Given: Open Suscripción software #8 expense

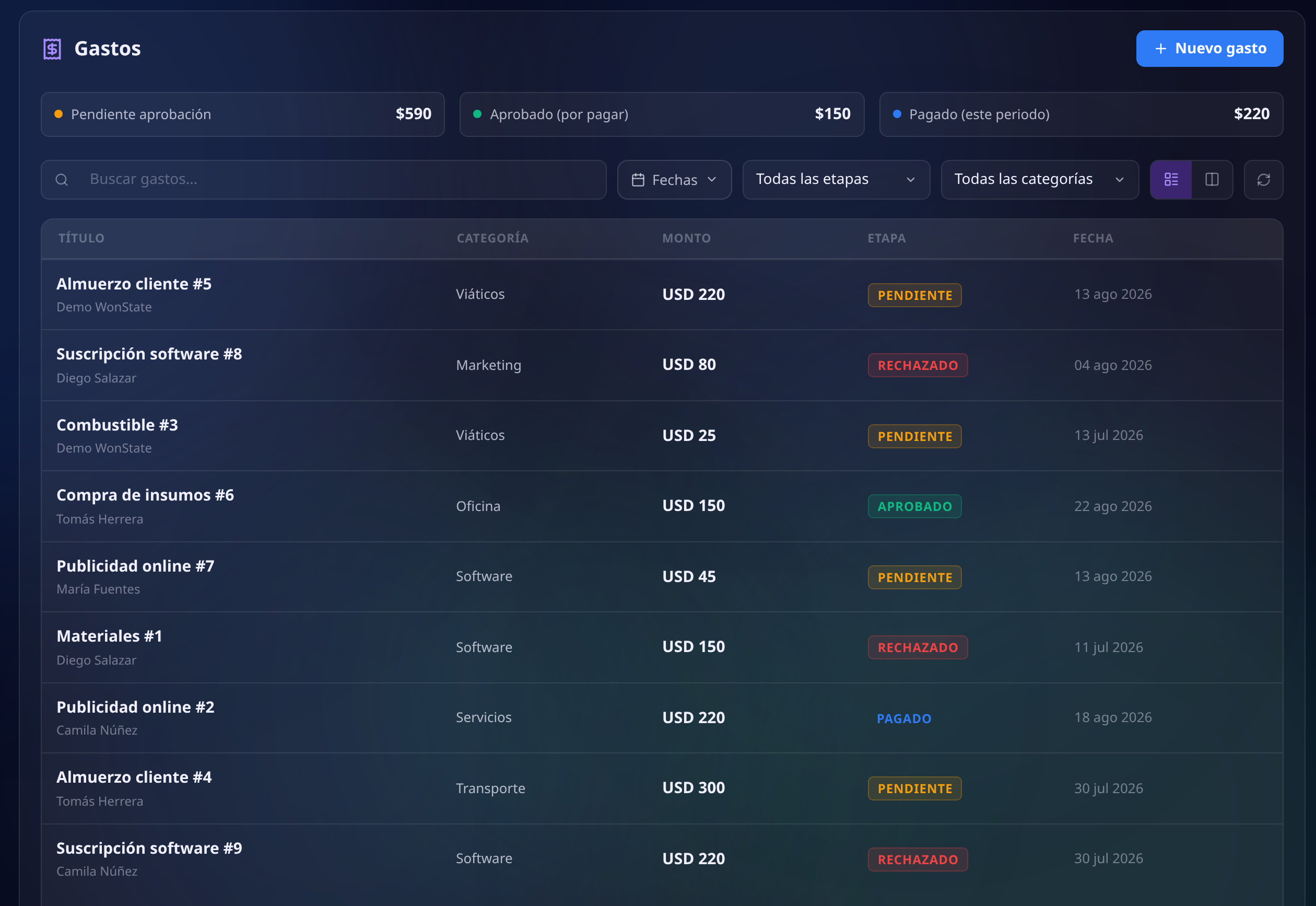Looking at the screenshot, I should tap(662, 366).
